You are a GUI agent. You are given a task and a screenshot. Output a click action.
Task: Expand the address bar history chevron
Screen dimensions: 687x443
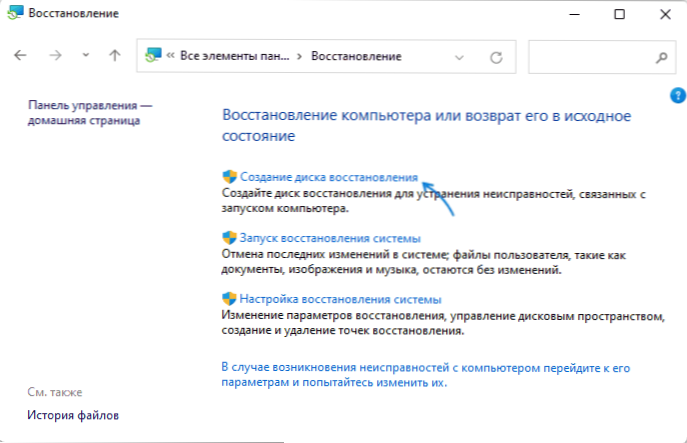point(459,57)
